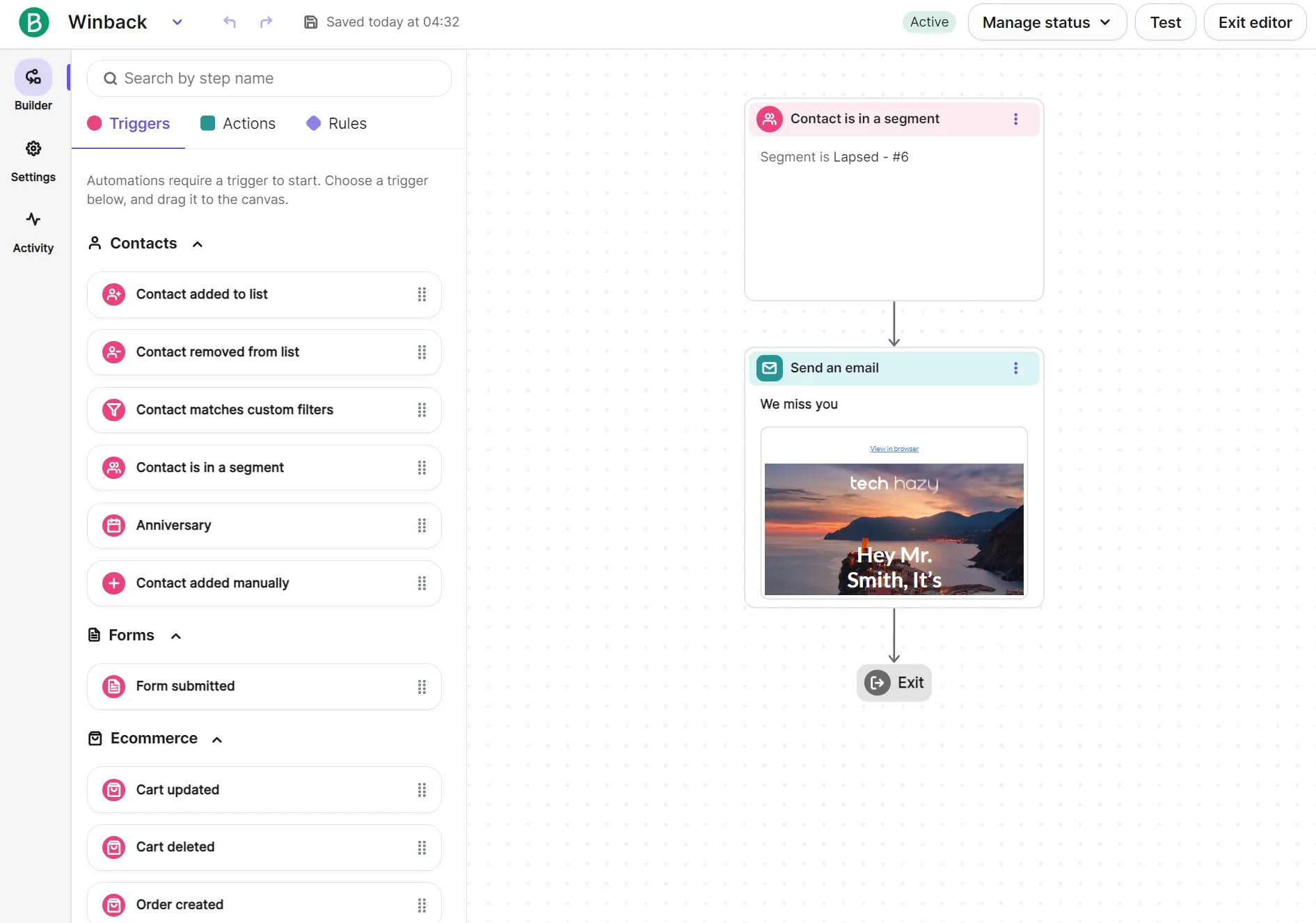Open the Winback automation name dropdown

pyautogui.click(x=177, y=22)
